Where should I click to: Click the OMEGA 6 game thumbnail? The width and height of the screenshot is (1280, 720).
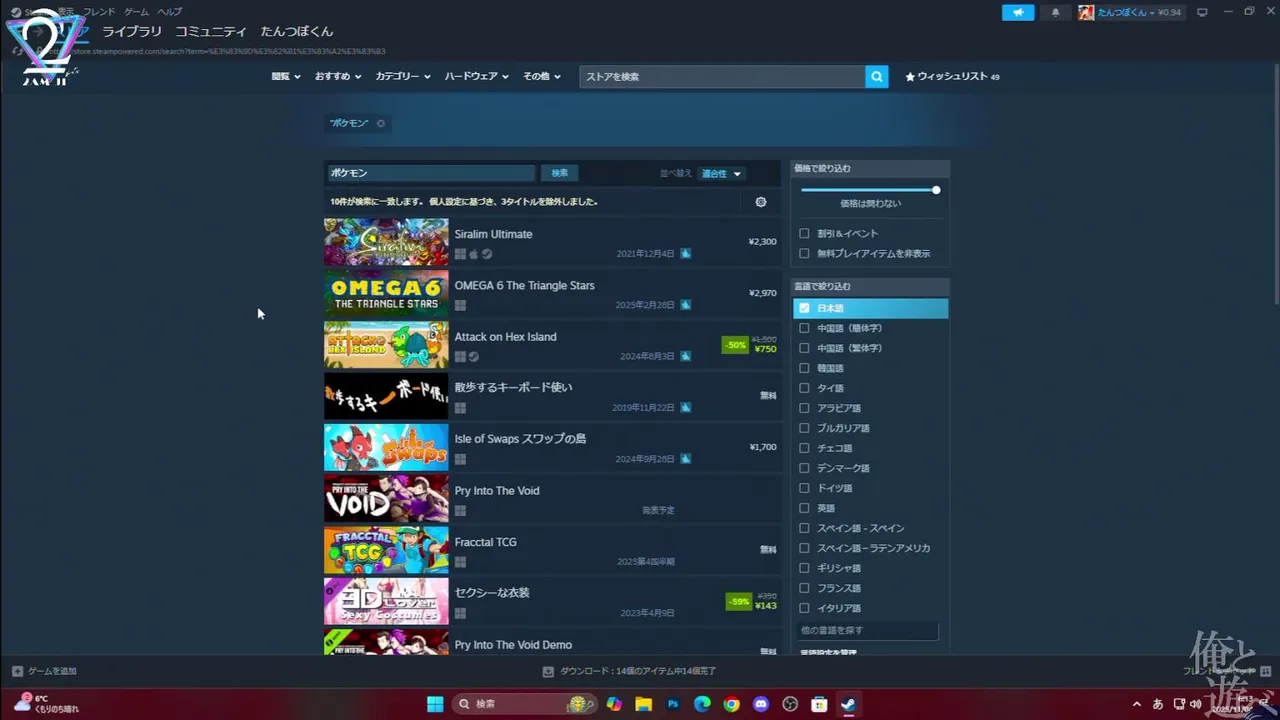[x=386, y=293]
